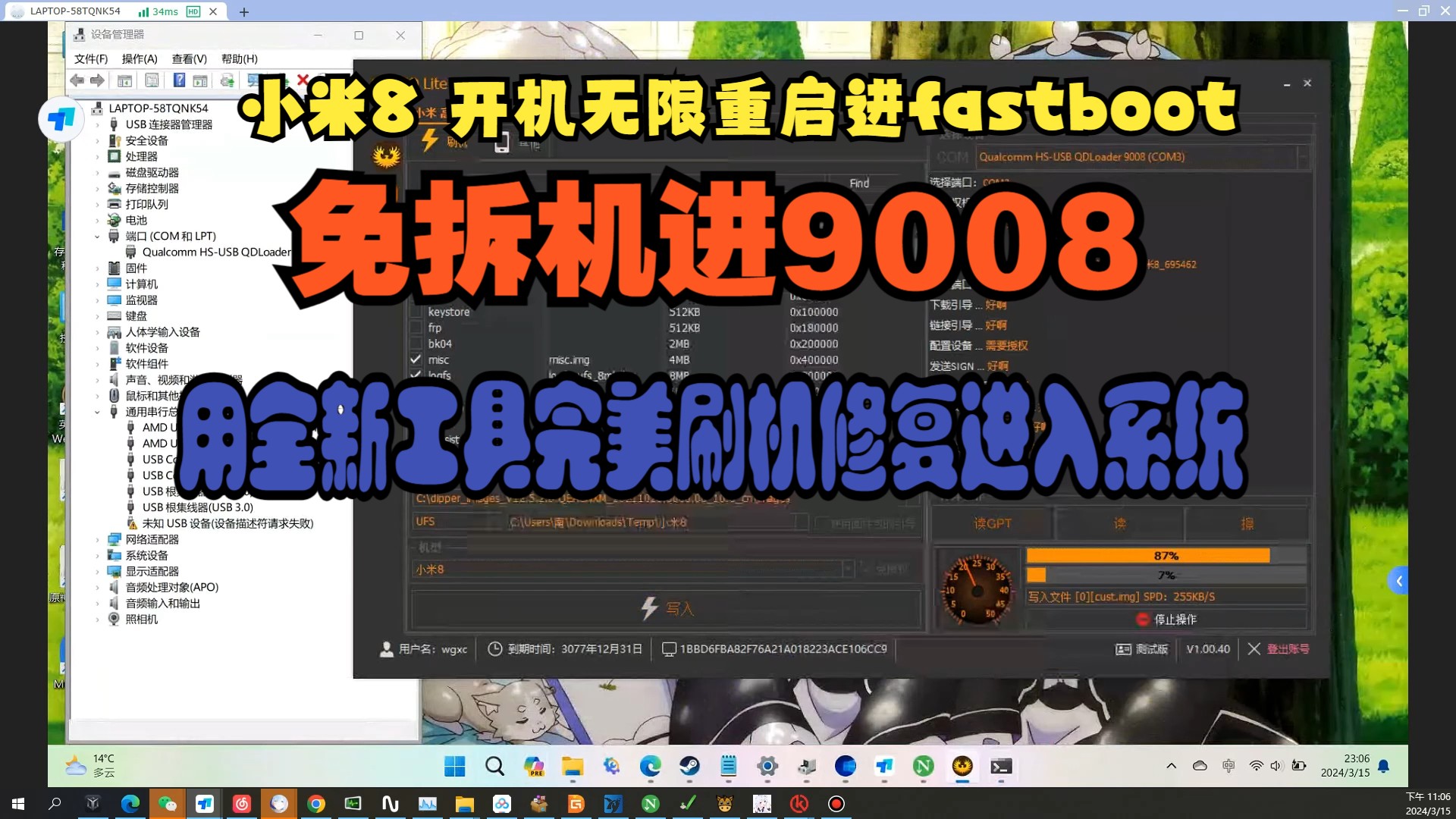Expand USB连接器管理器 node

(97, 124)
